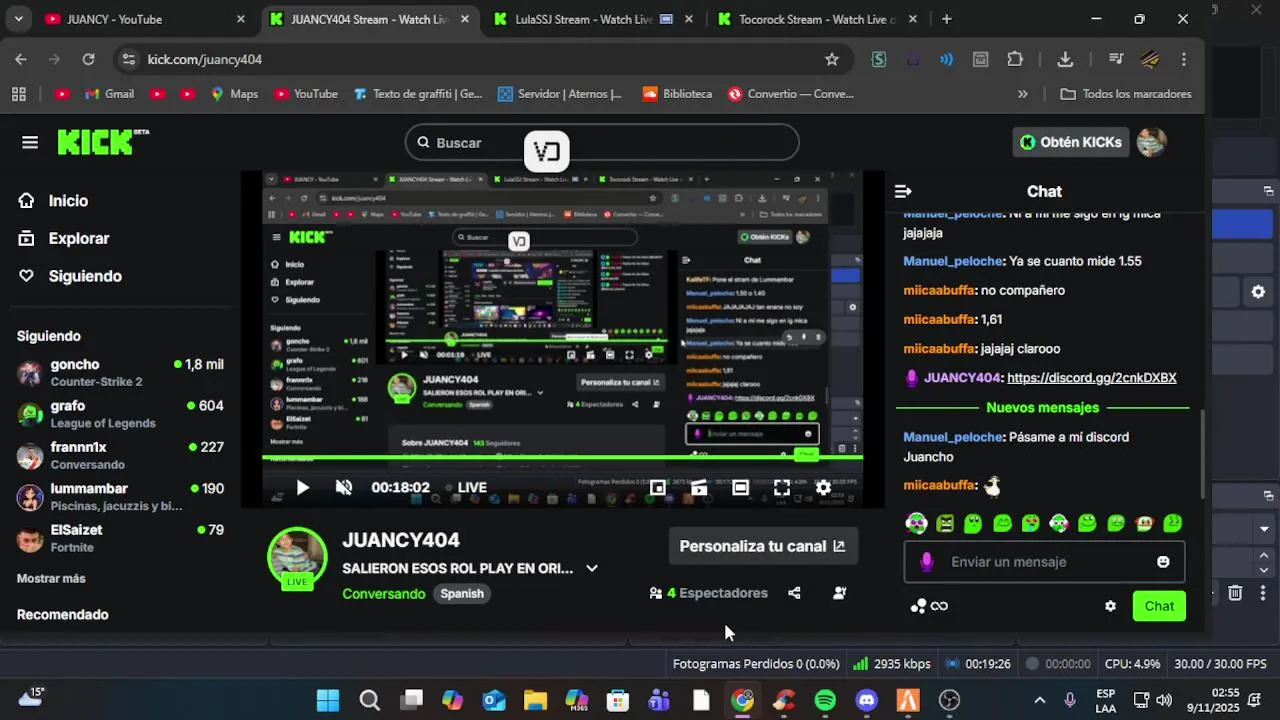This screenshot has width=1280, height=720.
Task: Open grafo's channel in the Siguiendo list
Action: pos(120,414)
